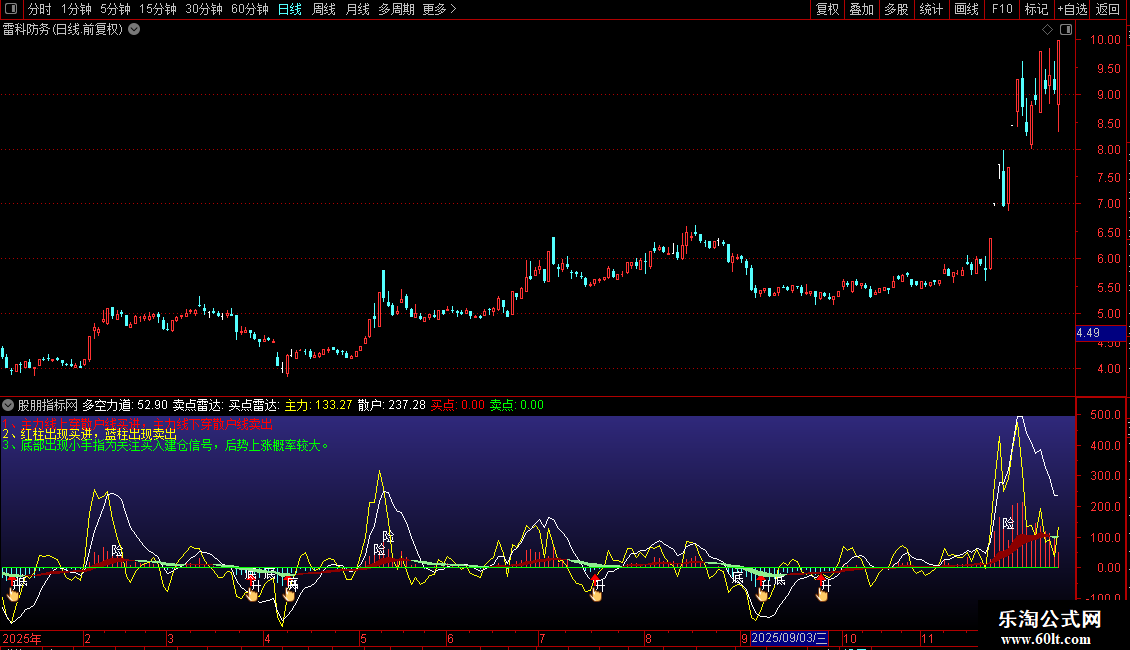Screen dimensions: 1130x650
Task: Open the 统计 statistics tool
Action: coord(931,9)
